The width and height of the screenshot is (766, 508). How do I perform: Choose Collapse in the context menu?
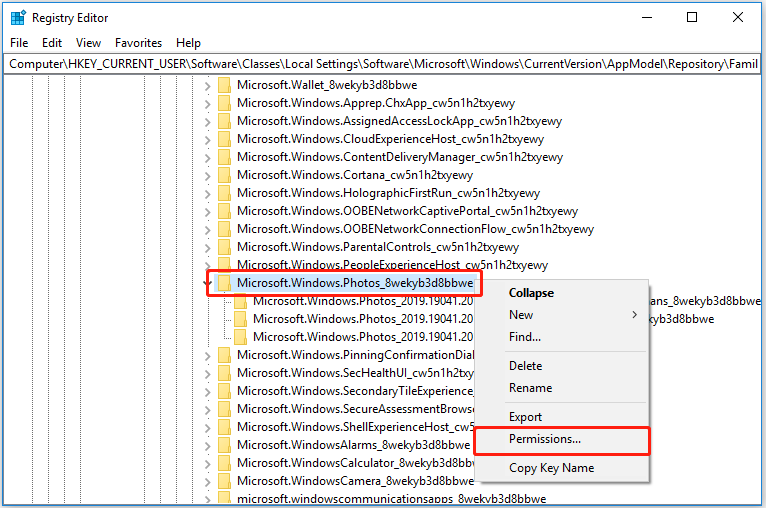click(562, 293)
